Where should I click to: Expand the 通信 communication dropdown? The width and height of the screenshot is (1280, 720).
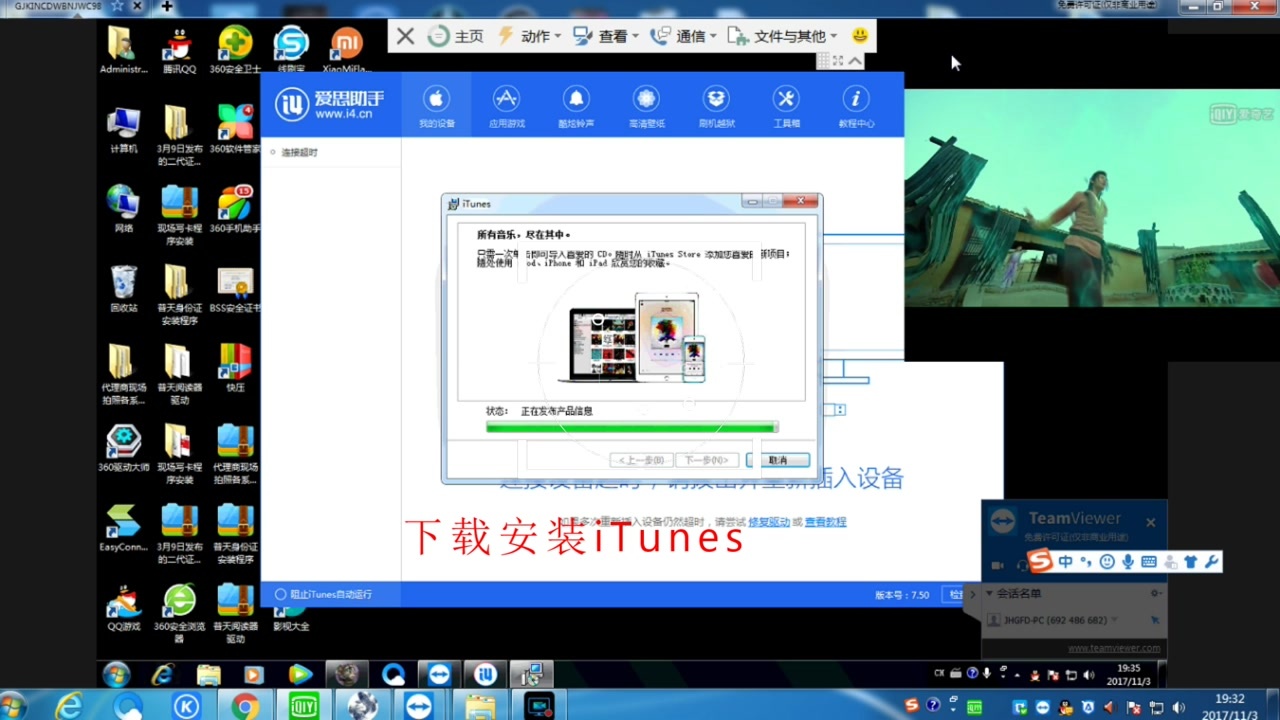pyautogui.click(x=684, y=36)
